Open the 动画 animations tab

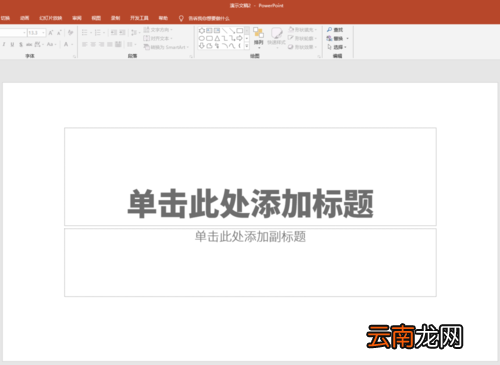tap(24, 18)
